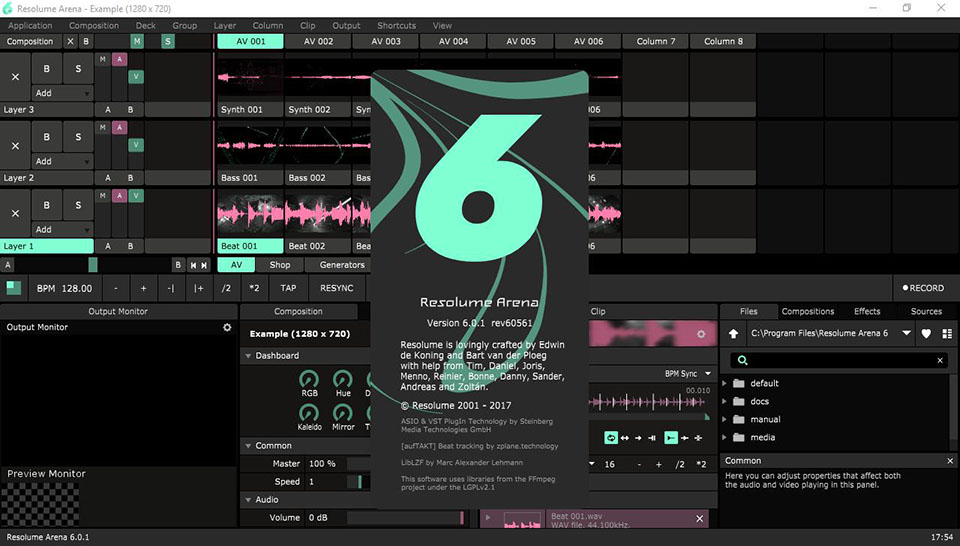960x546 pixels.
Task: Remove Beat 001.wav with its X
Action: coord(699,518)
